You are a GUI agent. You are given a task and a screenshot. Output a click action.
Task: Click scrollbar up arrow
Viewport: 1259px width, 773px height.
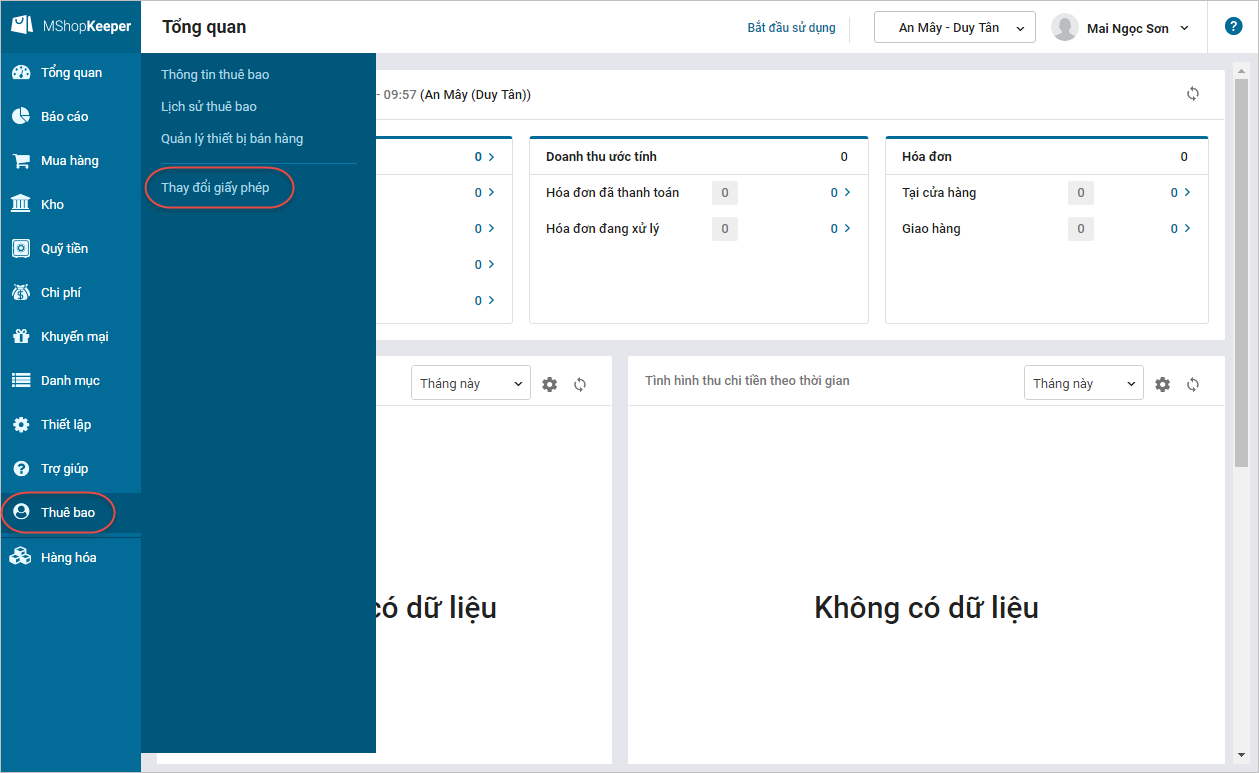1241,70
